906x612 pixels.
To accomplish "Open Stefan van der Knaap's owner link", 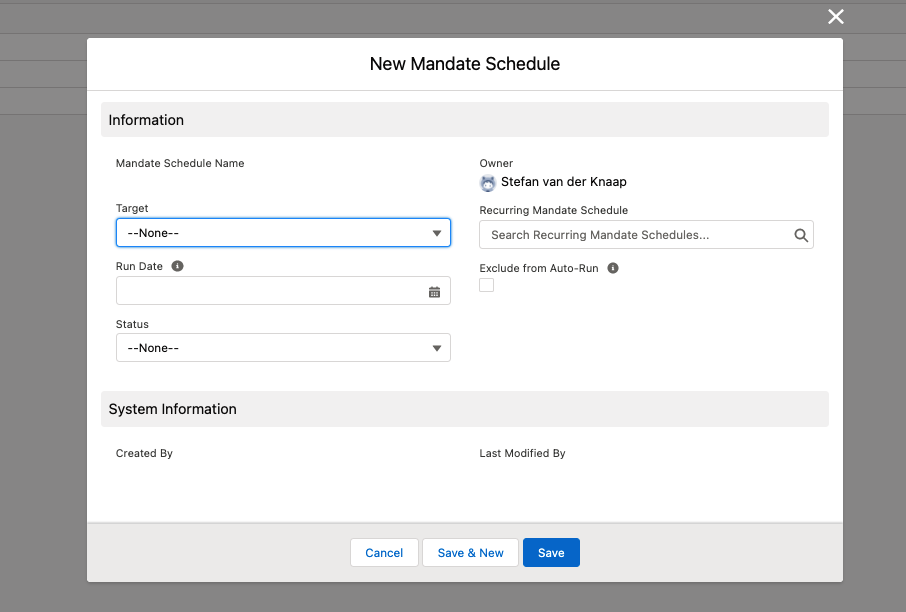I will pos(563,181).
